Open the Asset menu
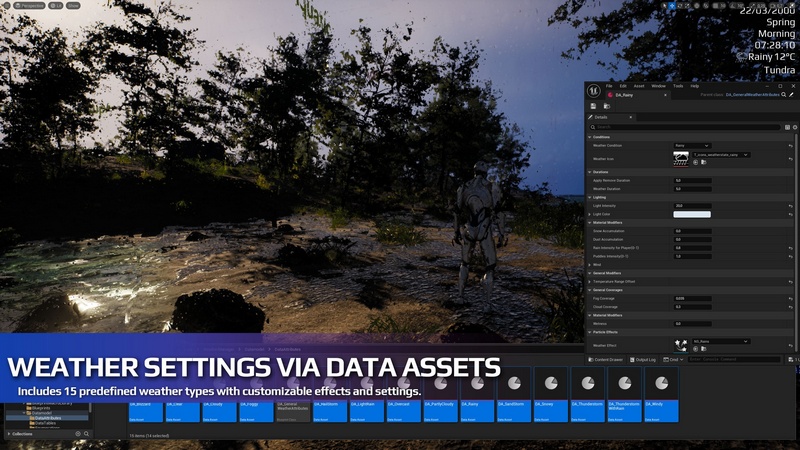The height and width of the screenshot is (450, 800). pyautogui.click(x=640, y=86)
